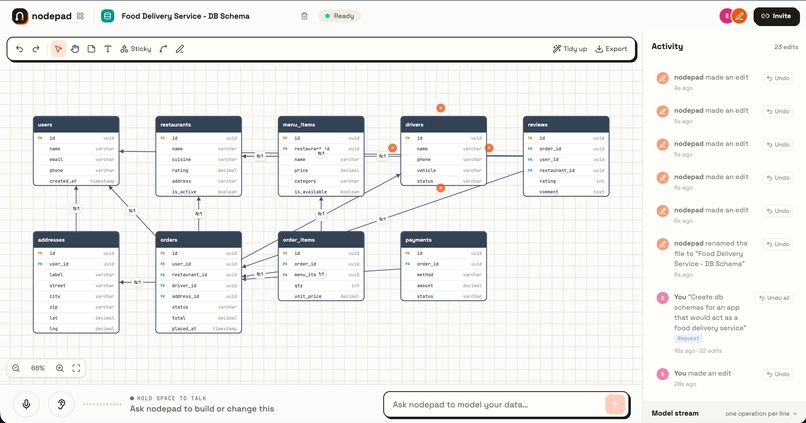Select the hand pan tool

pyautogui.click(x=75, y=49)
